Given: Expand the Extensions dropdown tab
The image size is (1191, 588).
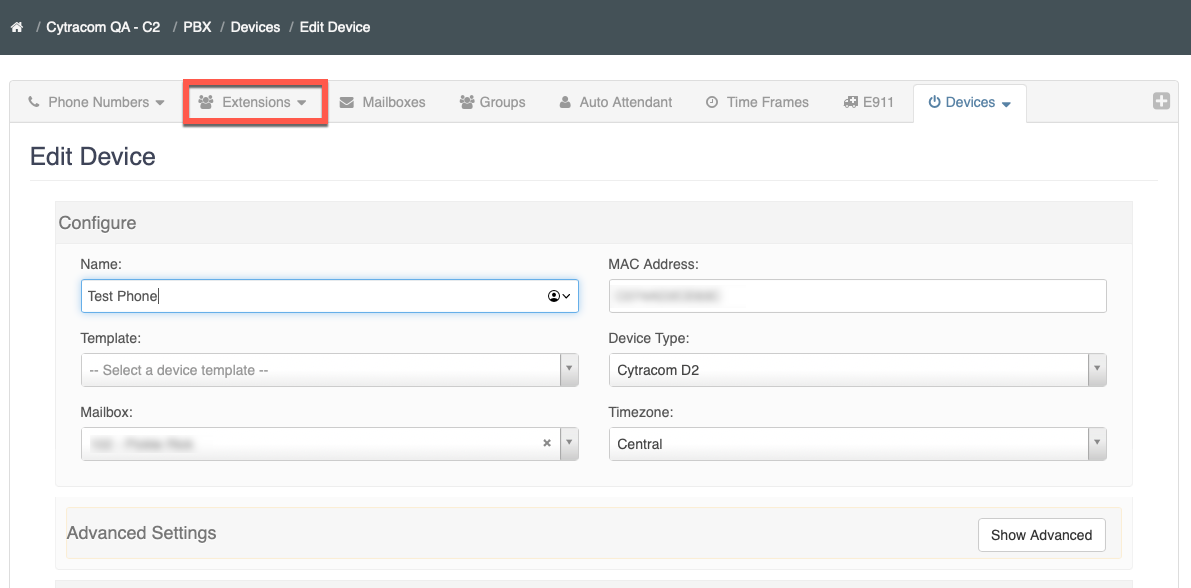Looking at the screenshot, I should [x=255, y=102].
